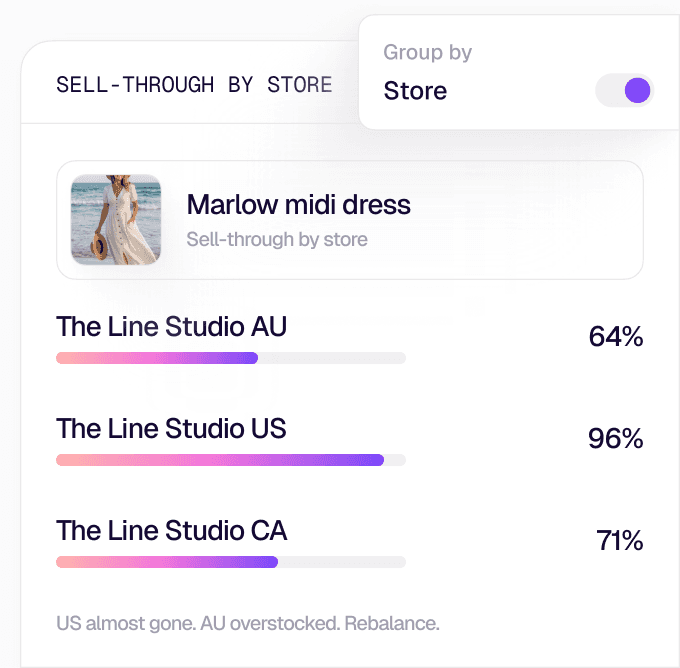The image size is (680, 668).
Task: Click the CA sell-through progress bar
Action: (x=231, y=562)
